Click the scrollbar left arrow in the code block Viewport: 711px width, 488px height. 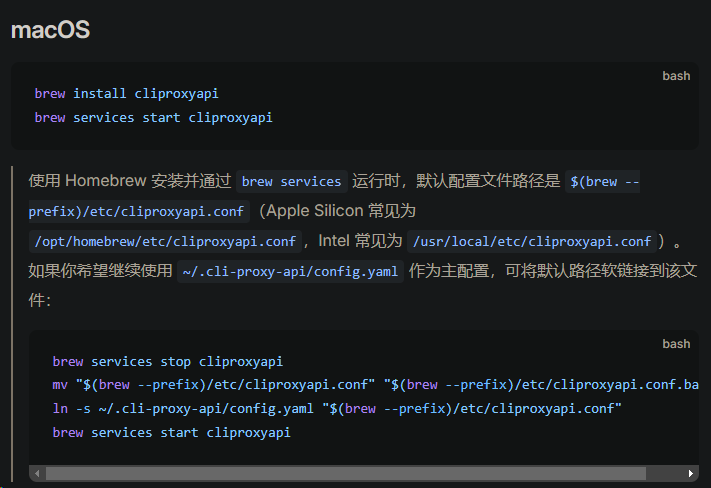coord(37,473)
